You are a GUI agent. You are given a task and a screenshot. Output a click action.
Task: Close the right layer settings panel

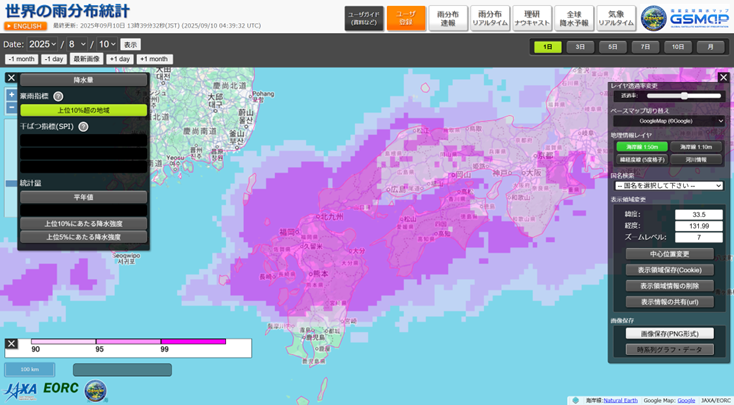(x=723, y=77)
